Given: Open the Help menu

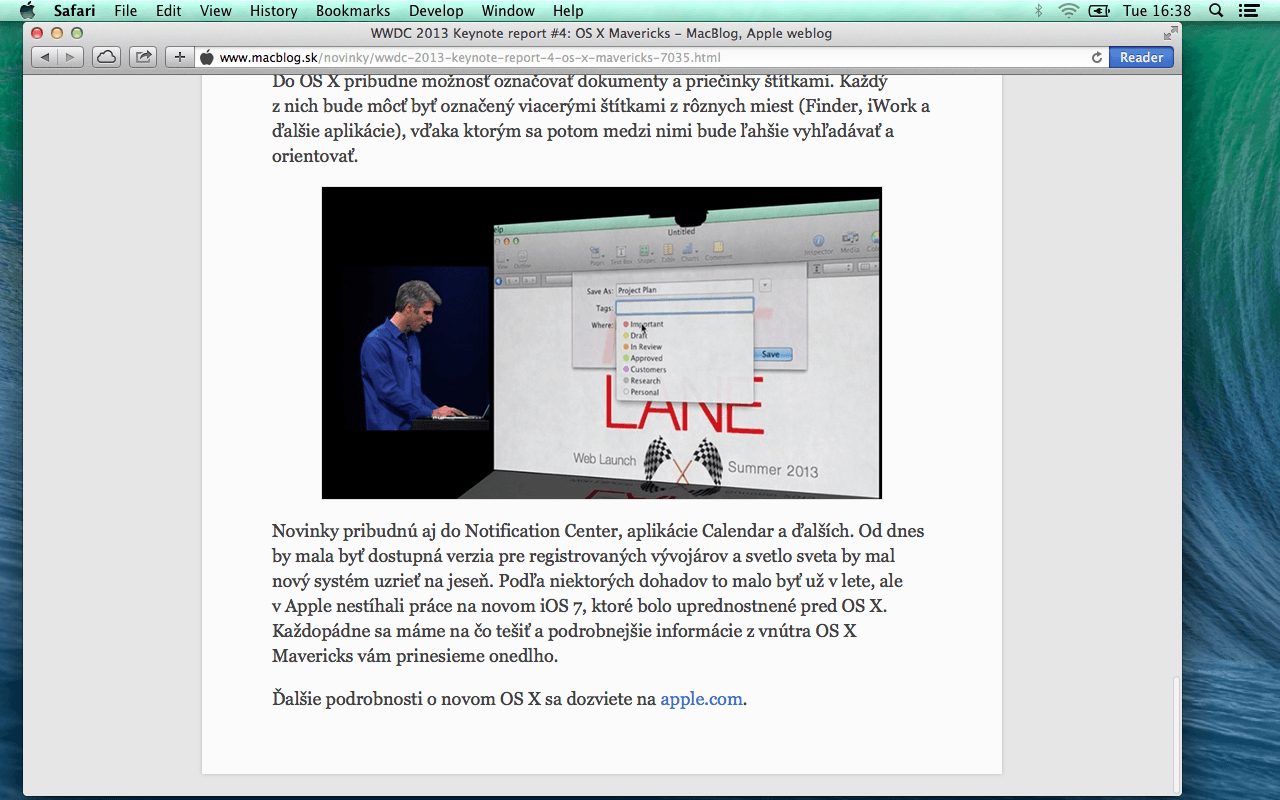Looking at the screenshot, I should coord(568,11).
